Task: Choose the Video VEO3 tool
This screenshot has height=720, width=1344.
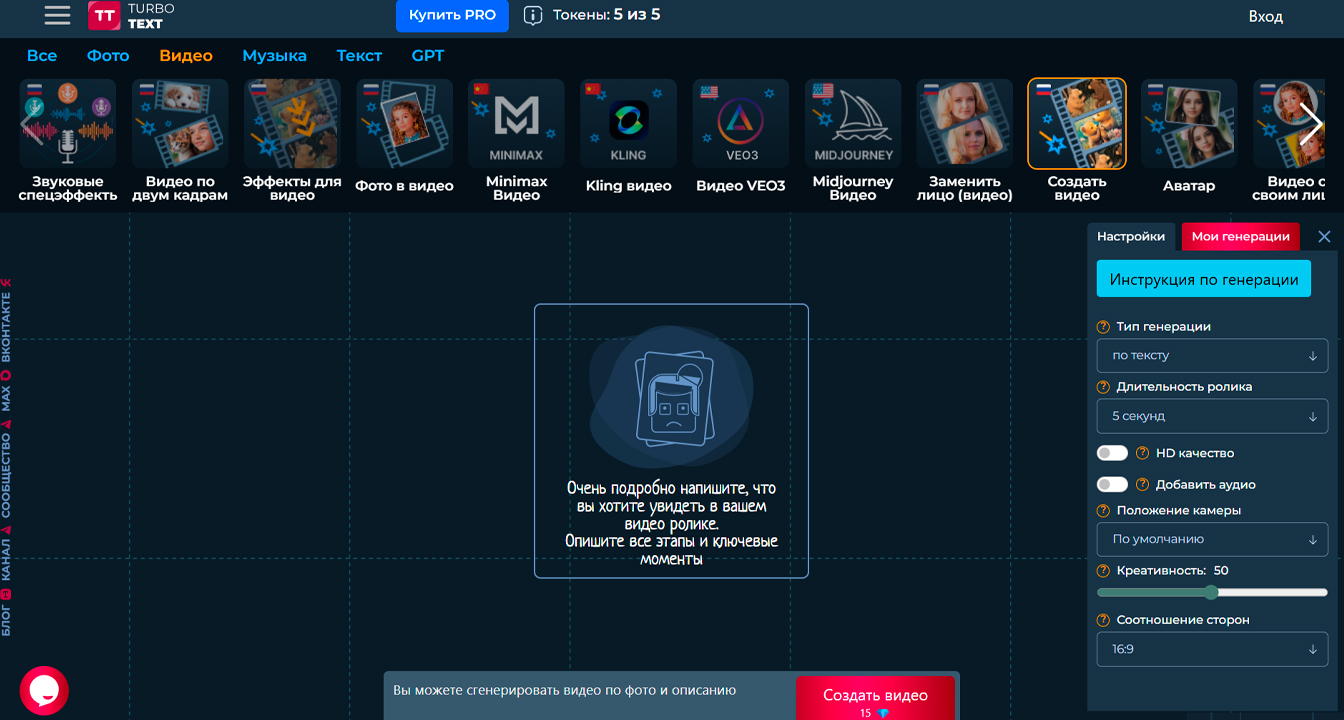Action: [x=740, y=125]
